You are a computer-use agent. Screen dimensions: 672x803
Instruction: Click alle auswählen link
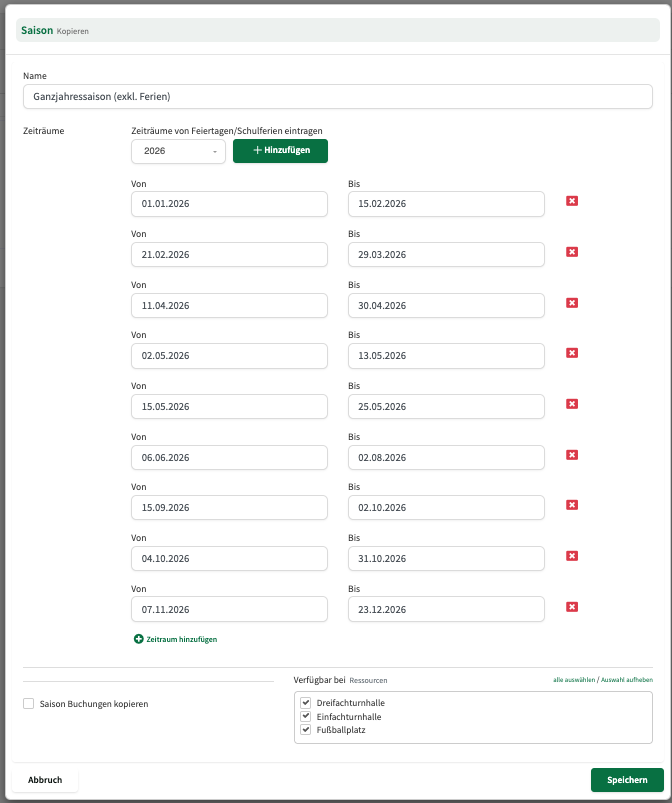pyautogui.click(x=573, y=680)
